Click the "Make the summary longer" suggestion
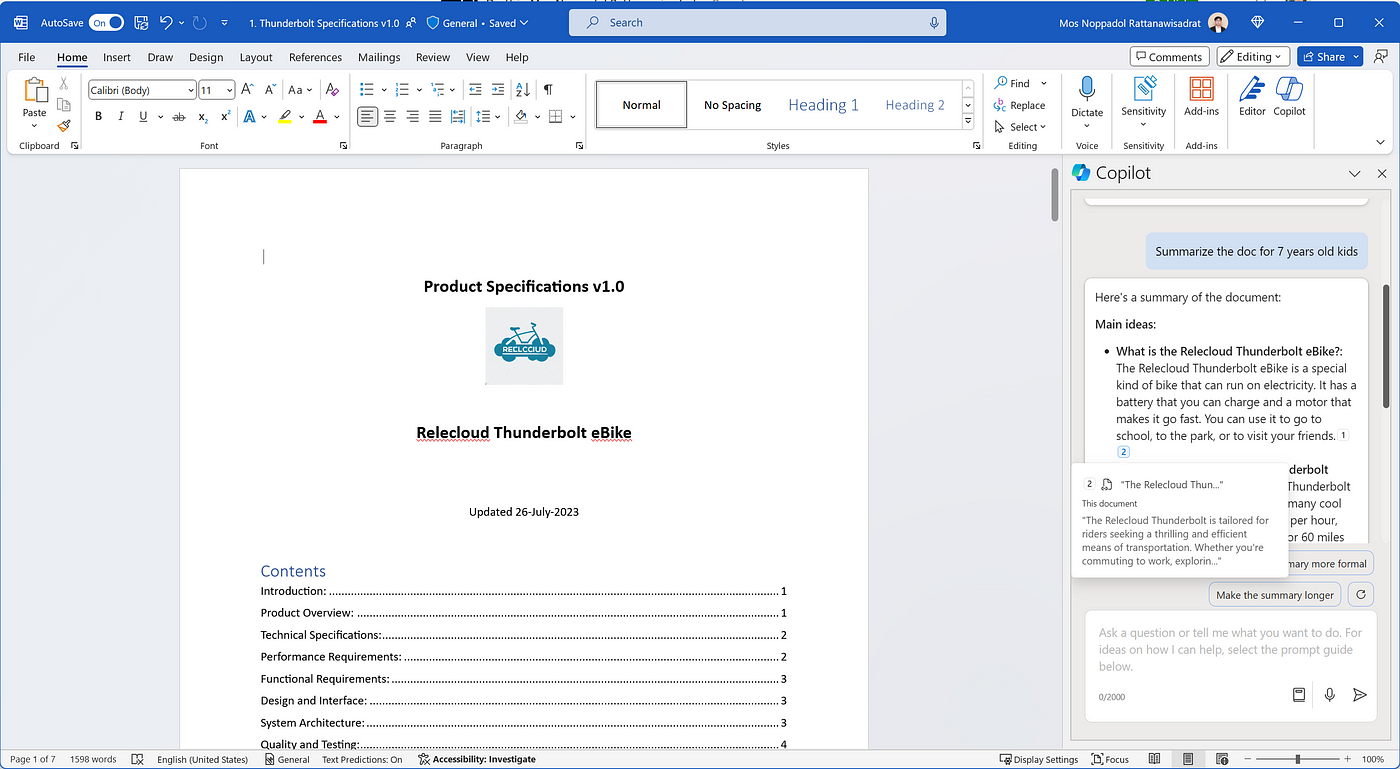1400x769 pixels. [1274, 595]
